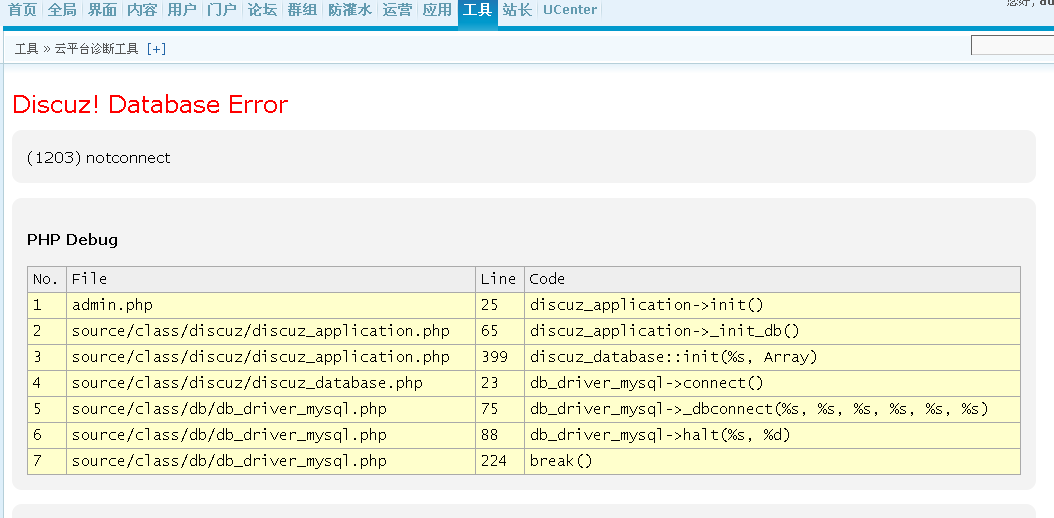Open the 应用 tab

(437, 10)
